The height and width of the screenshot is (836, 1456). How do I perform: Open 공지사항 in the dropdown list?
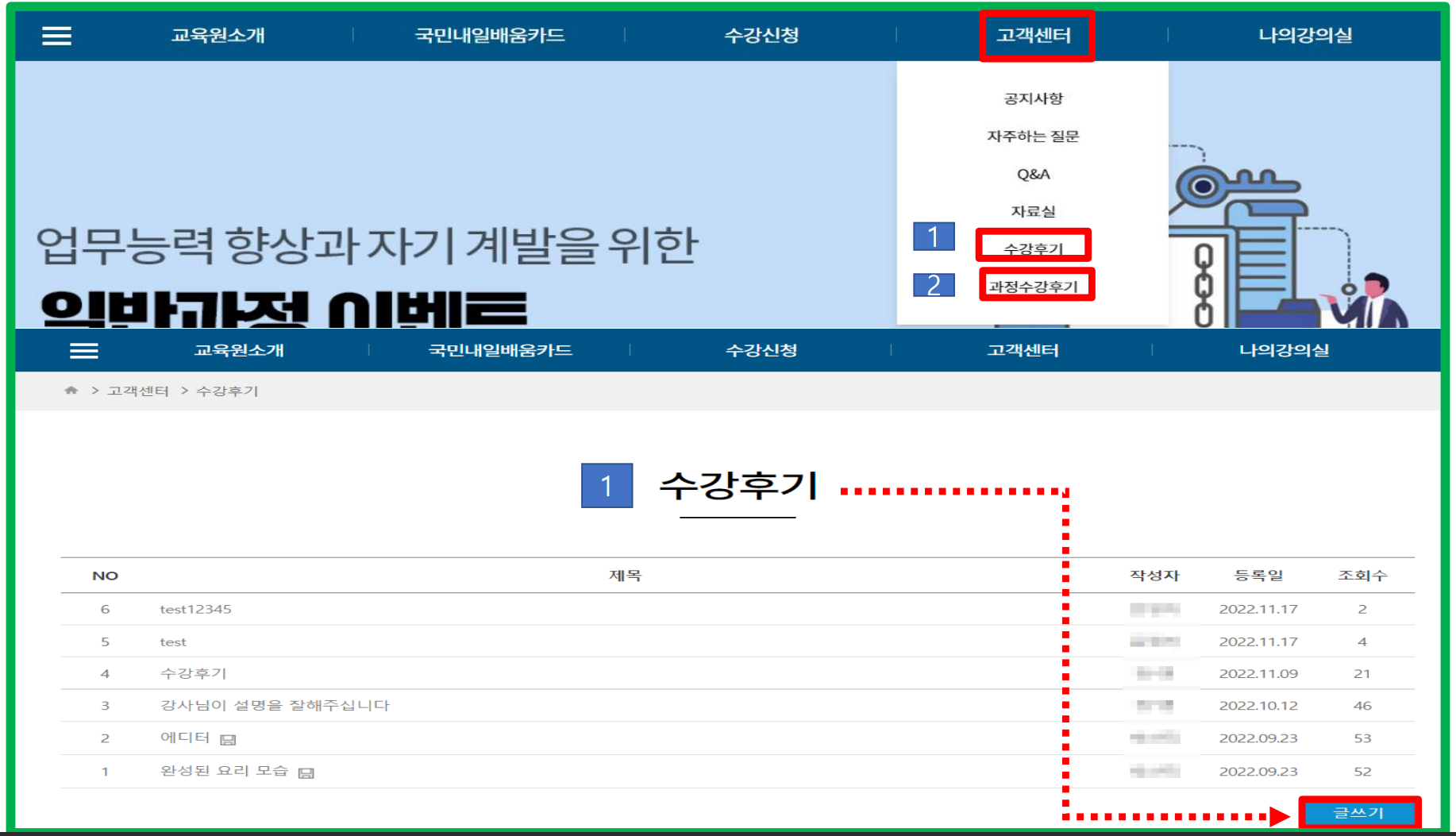click(1033, 98)
